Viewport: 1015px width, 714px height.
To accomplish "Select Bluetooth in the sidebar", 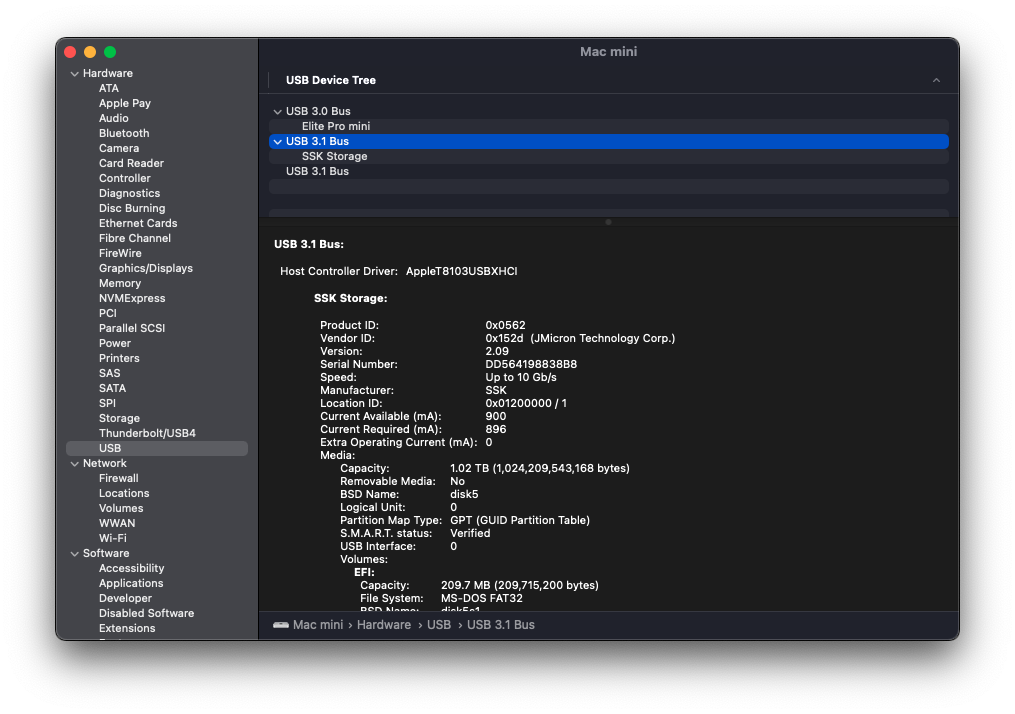I will tap(124, 133).
